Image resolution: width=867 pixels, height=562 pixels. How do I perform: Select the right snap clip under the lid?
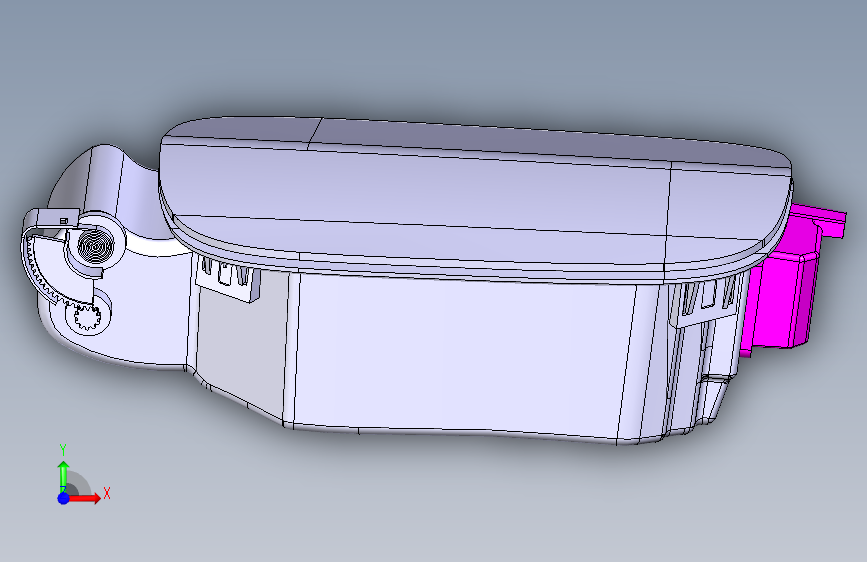(x=704, y=304)
